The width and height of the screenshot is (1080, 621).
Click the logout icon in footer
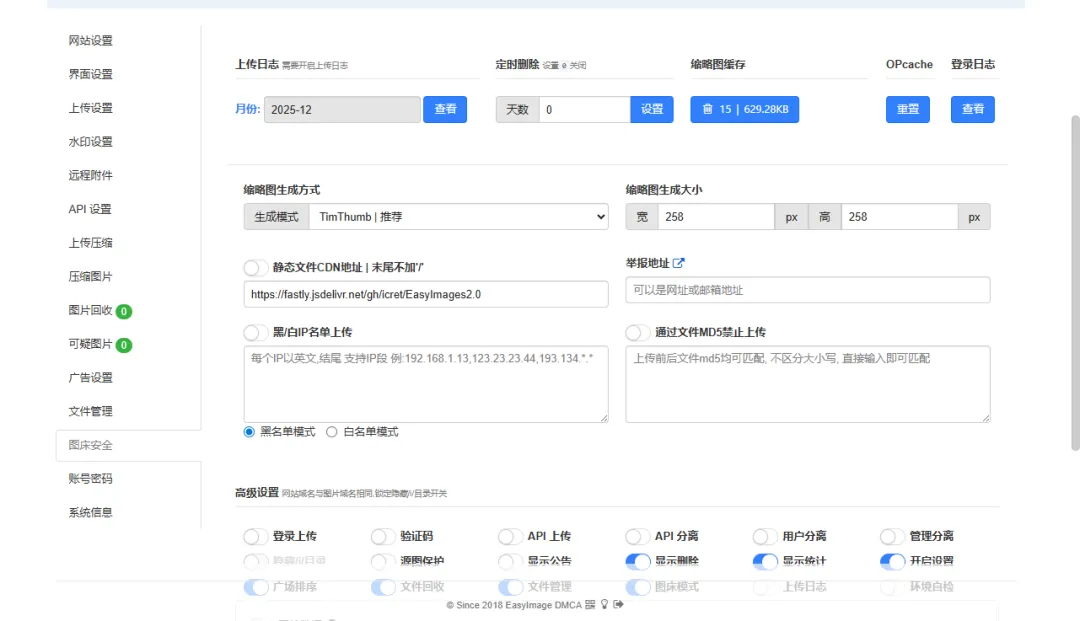tap(618, 605)
